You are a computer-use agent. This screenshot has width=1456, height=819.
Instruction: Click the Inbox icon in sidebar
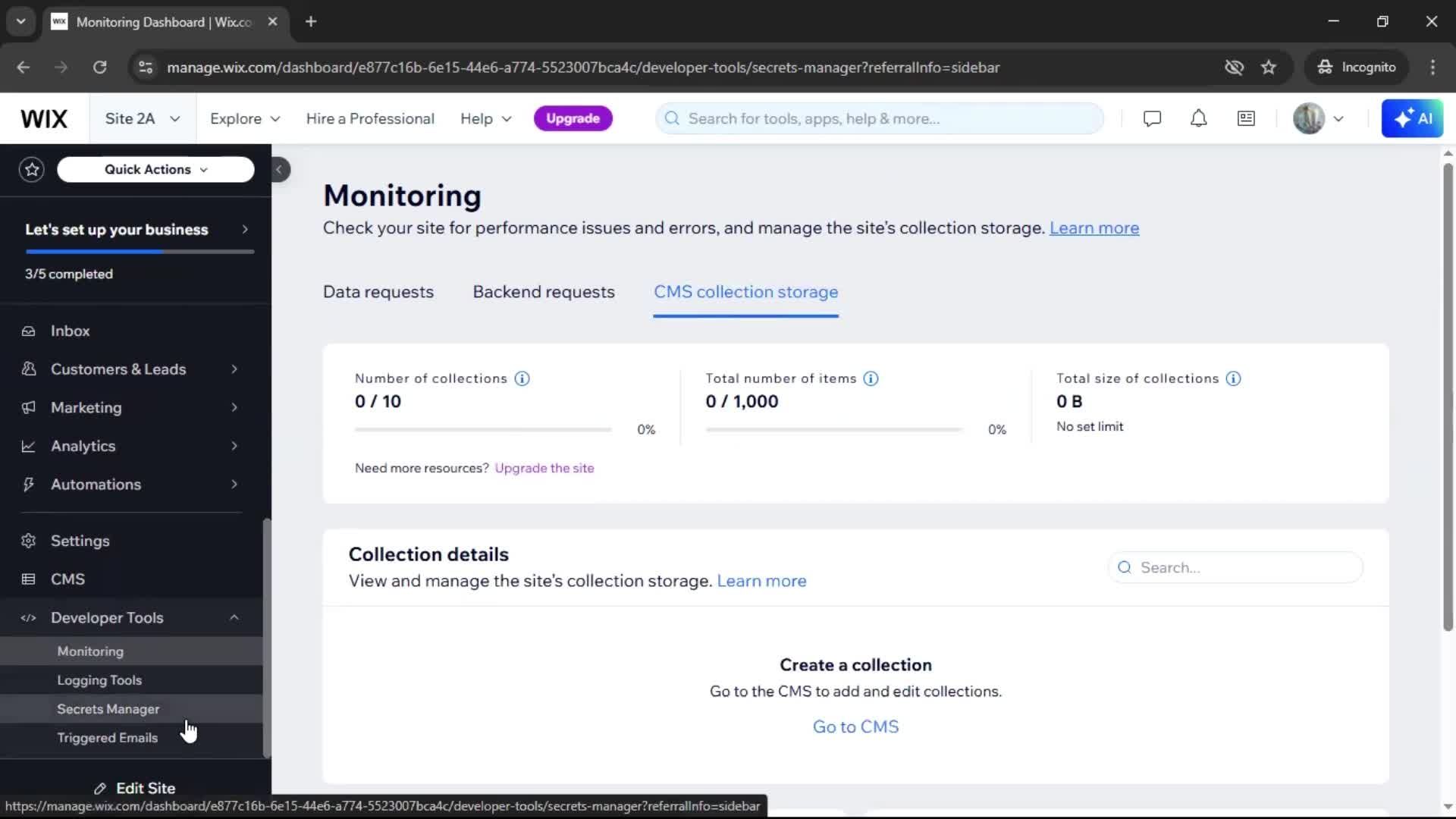click(x=29, y=331)
